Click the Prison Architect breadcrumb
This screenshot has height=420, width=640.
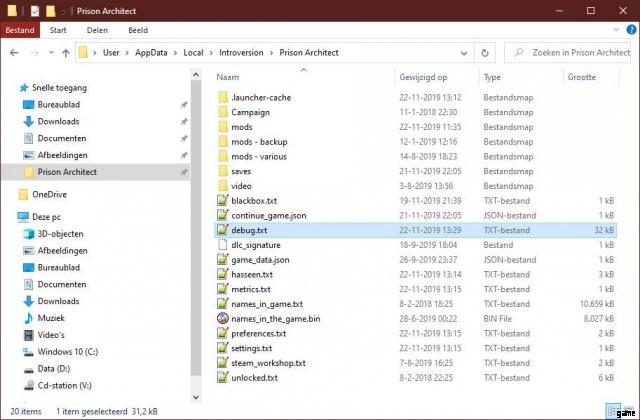(x=309, y=53)
